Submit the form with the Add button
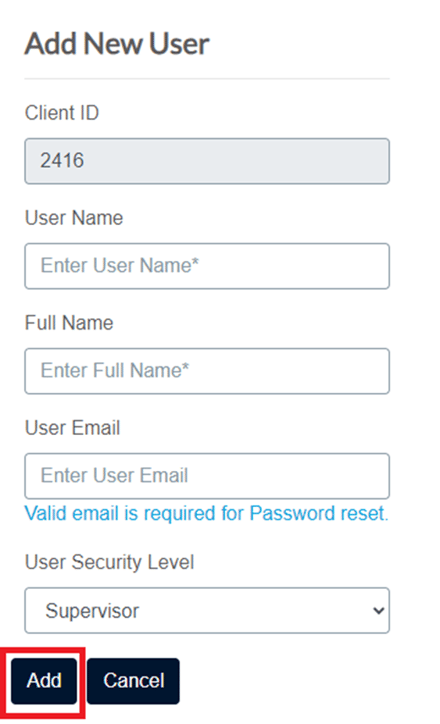The width and height of the screenshot is (440, 724). pos(44,681)
